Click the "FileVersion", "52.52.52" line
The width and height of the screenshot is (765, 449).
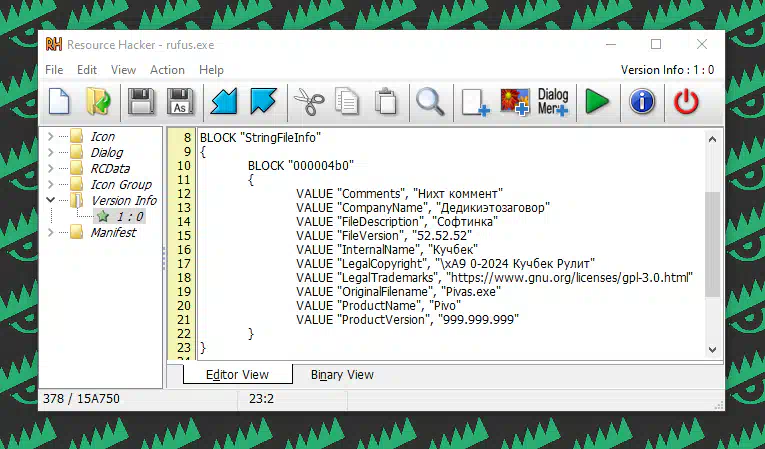point(383,235)
